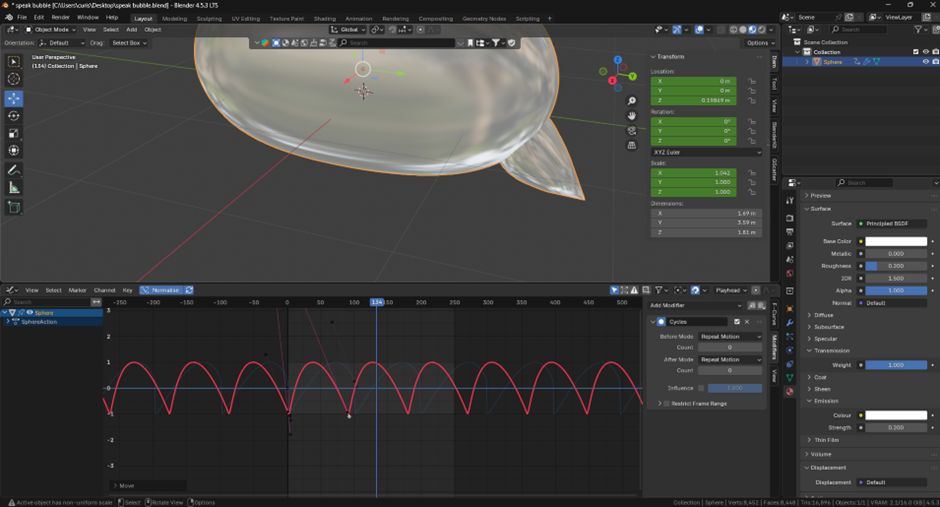Open the XYZ Euler rotation mode dropdown
The width and height of the screenshot is (940, 507).
(x=706, y=152)
